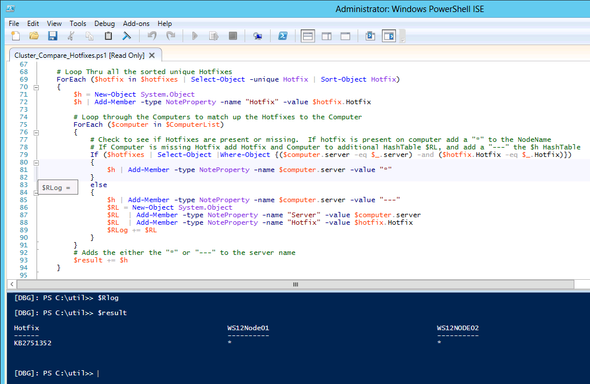Click the Open script folder icon
The image size is (590, 384).
34,36
